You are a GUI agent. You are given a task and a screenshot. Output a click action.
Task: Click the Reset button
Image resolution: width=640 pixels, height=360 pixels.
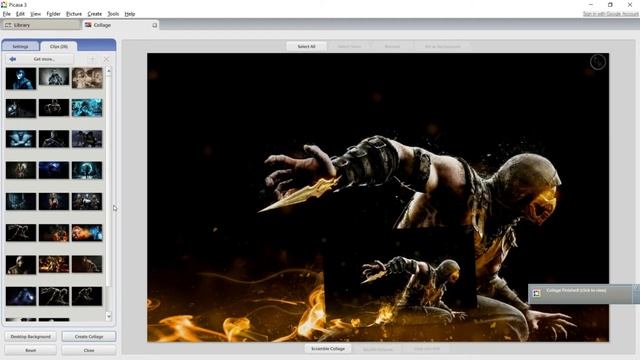(31, 350)
